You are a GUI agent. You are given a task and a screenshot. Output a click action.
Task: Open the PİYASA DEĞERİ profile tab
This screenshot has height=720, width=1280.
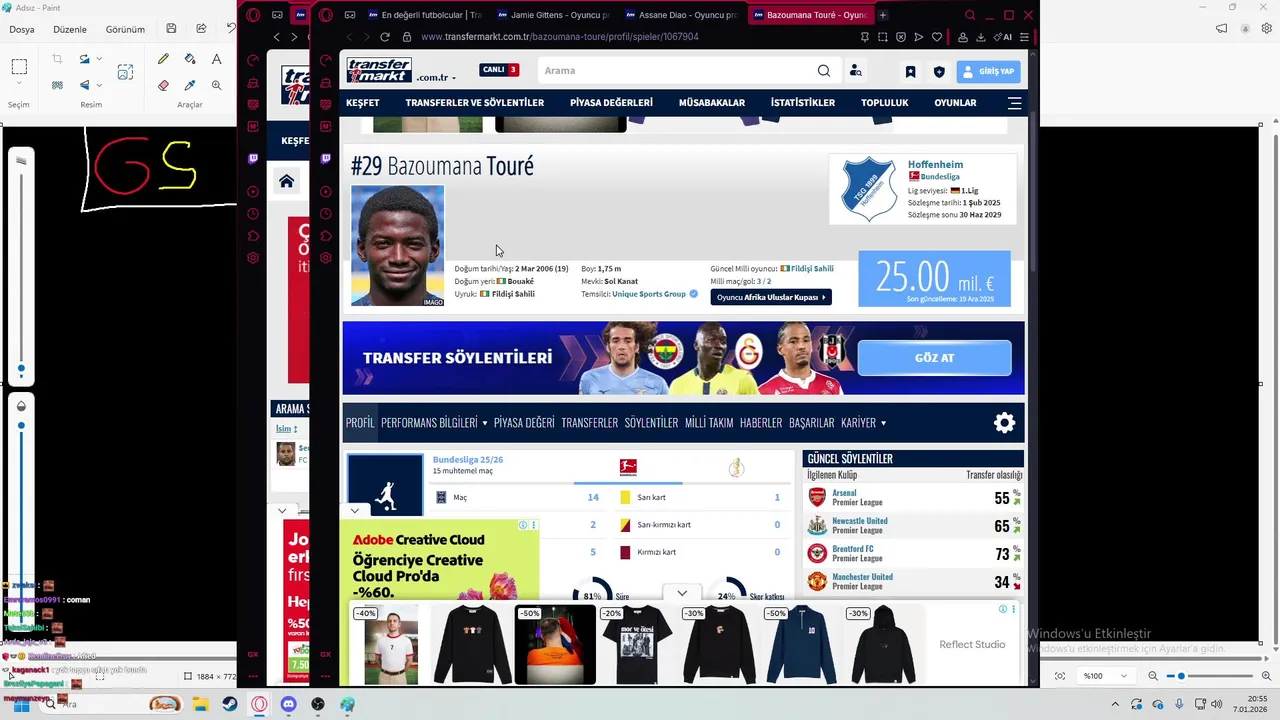[524, 423]
